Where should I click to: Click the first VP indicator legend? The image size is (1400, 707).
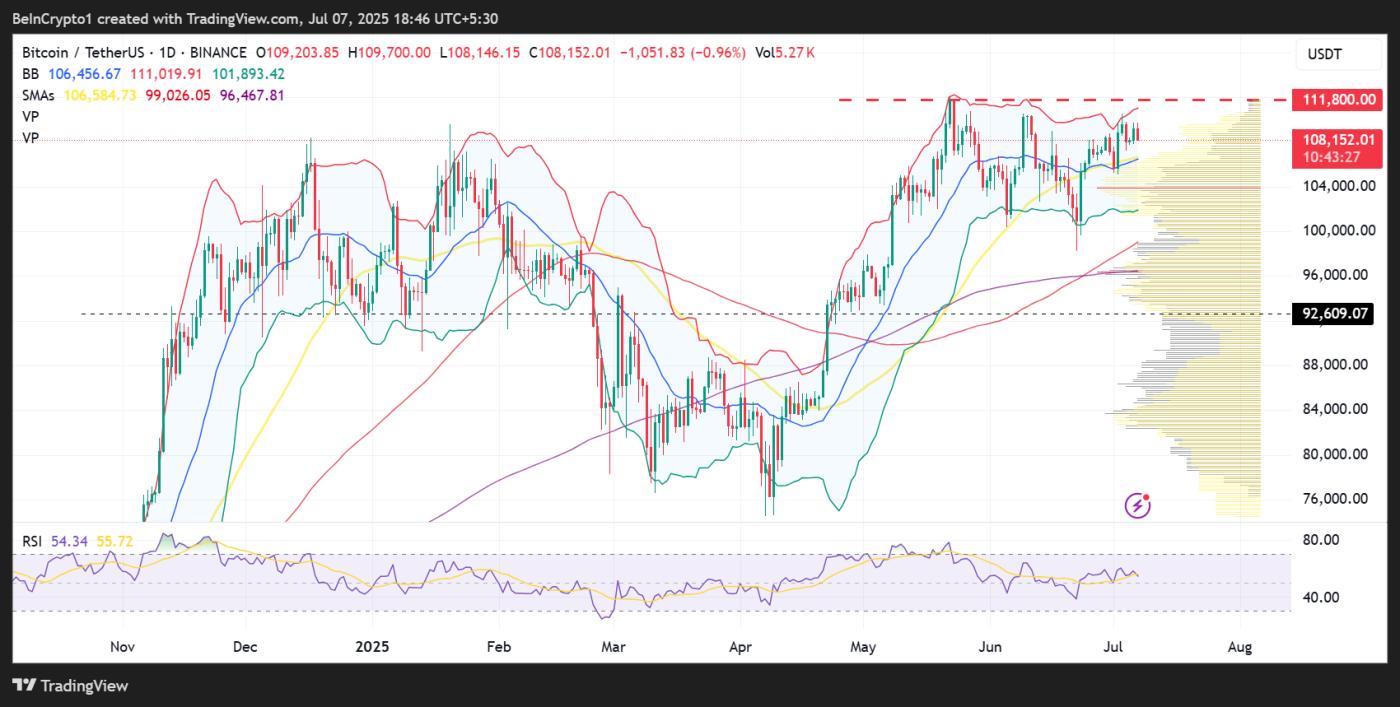point(30,116)
